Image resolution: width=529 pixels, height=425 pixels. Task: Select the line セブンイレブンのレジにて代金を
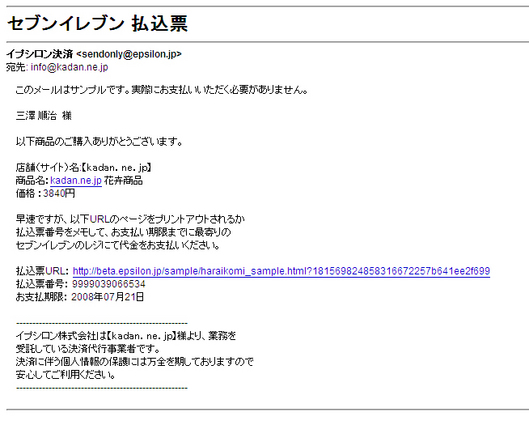point(118,245)
